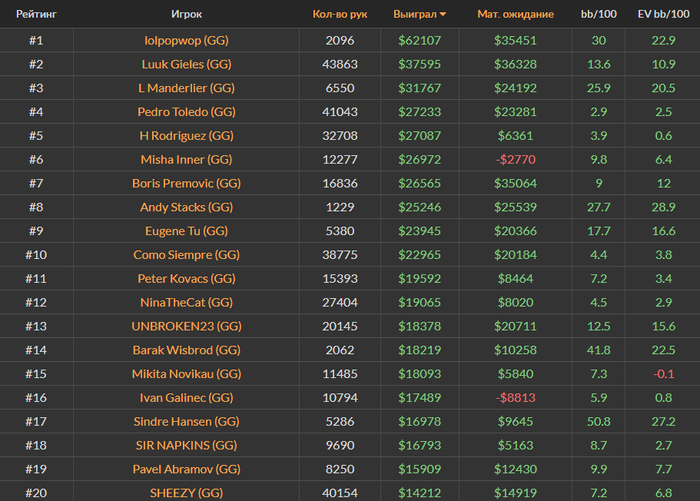
Task: Open lolpopwop (GG) player profile
Action: [x=186, y=41]
